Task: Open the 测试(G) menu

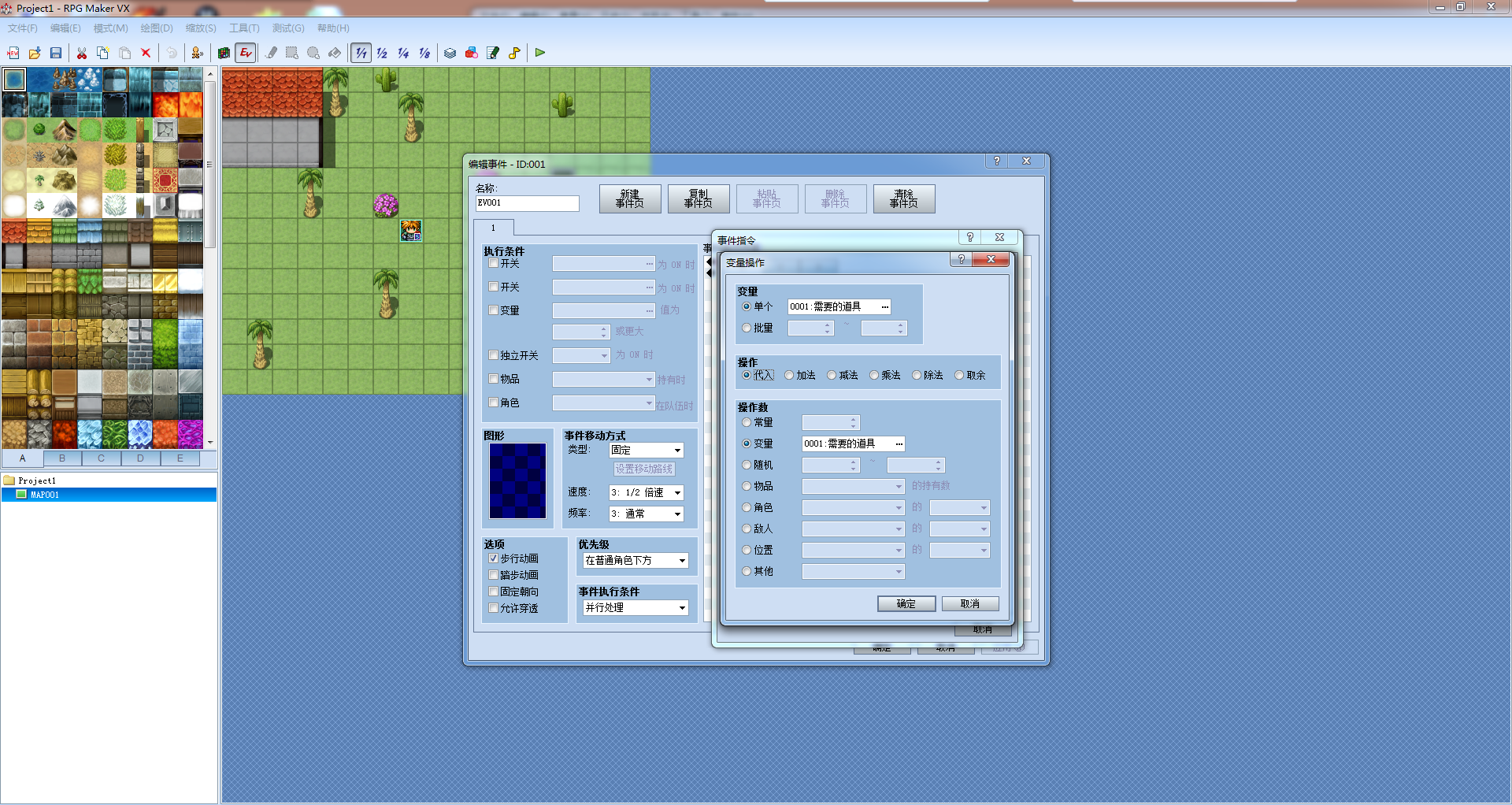Action: (x=288, y=28)
